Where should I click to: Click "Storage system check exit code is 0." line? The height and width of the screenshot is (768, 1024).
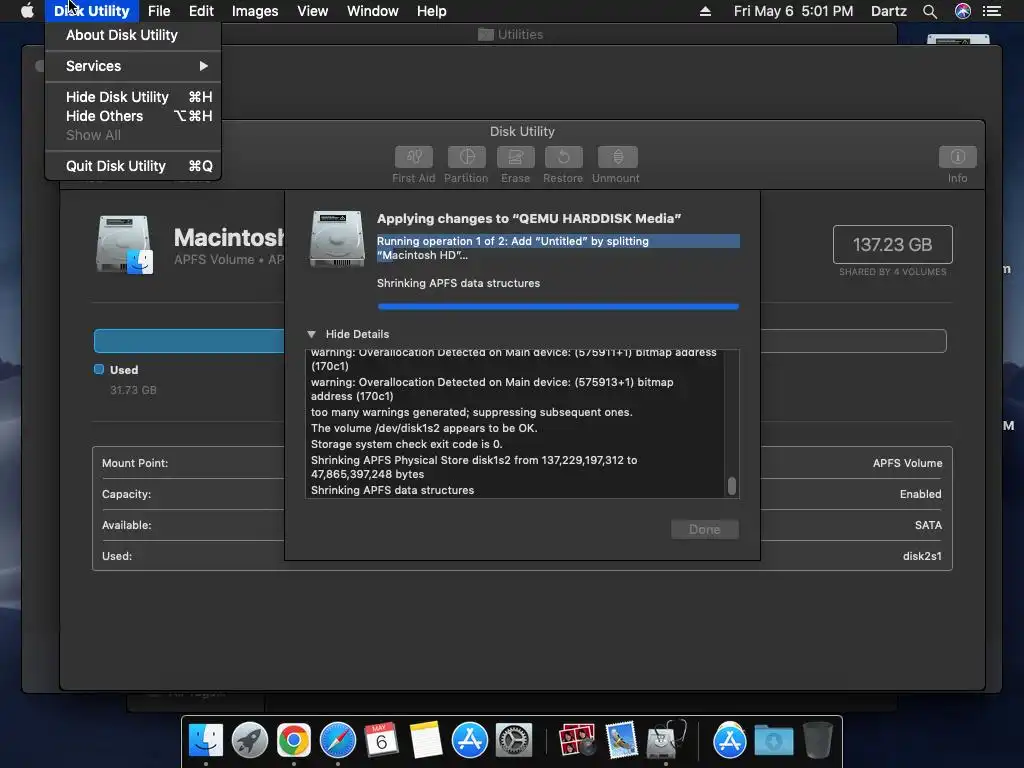[x=406, y=444]
